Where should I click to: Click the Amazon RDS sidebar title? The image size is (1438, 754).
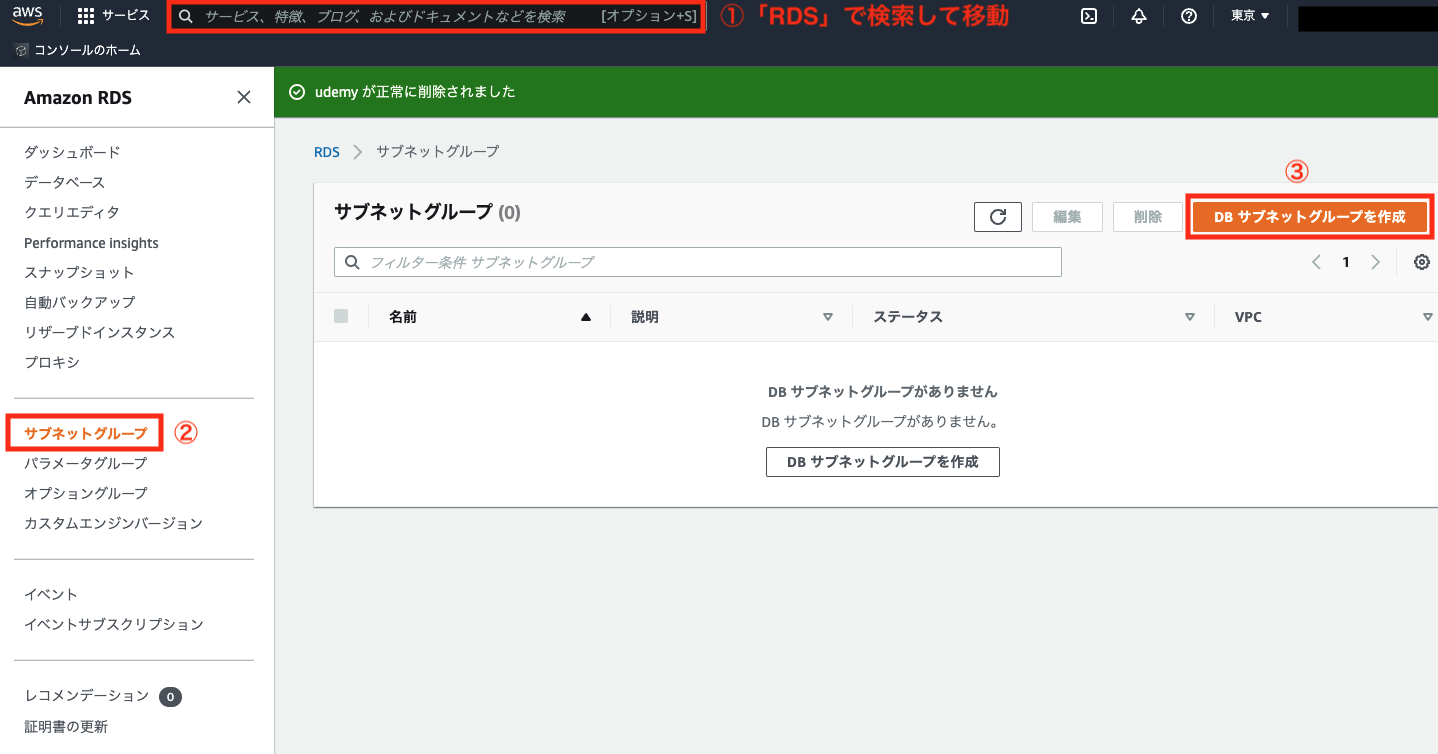click(x=78, y=98)
